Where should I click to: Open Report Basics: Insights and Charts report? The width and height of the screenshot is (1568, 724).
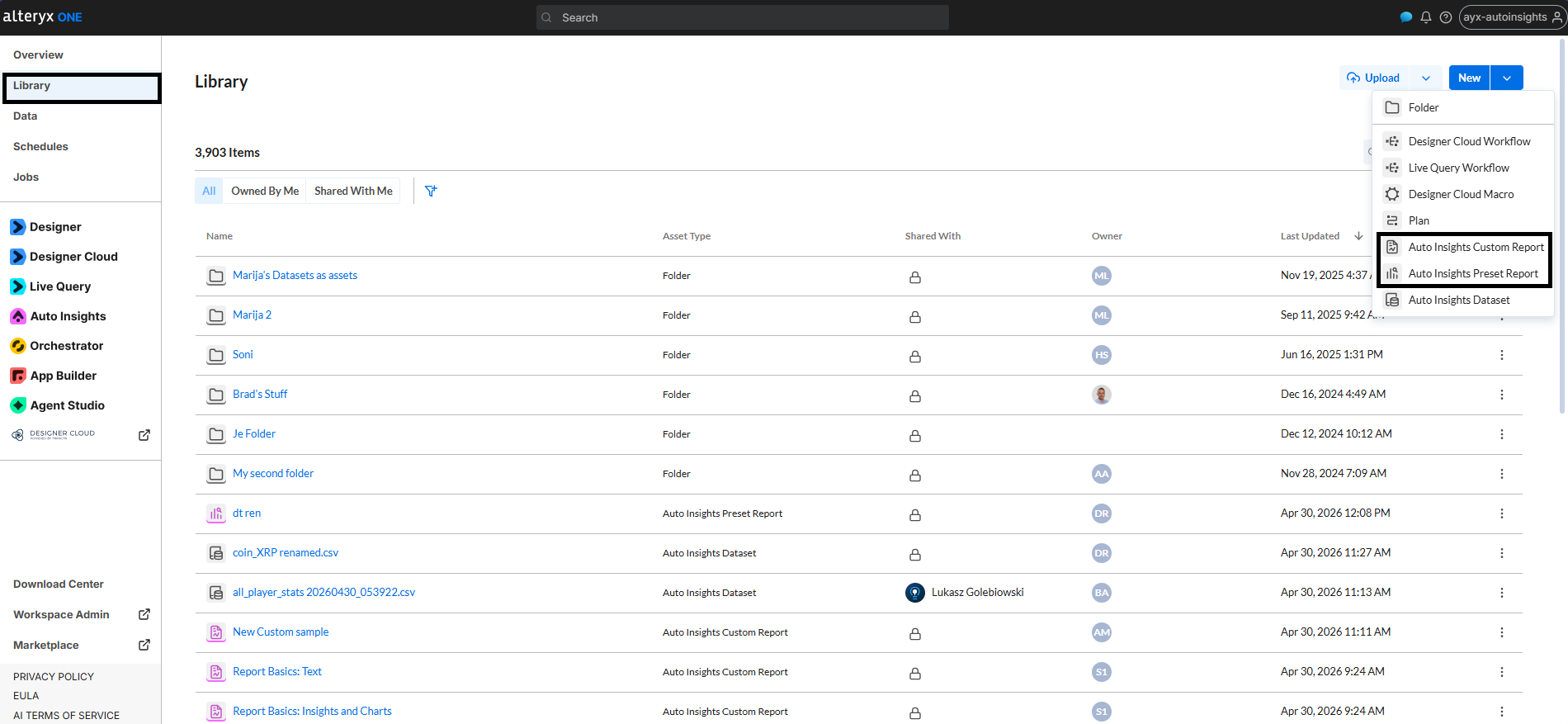coord(312,712)
